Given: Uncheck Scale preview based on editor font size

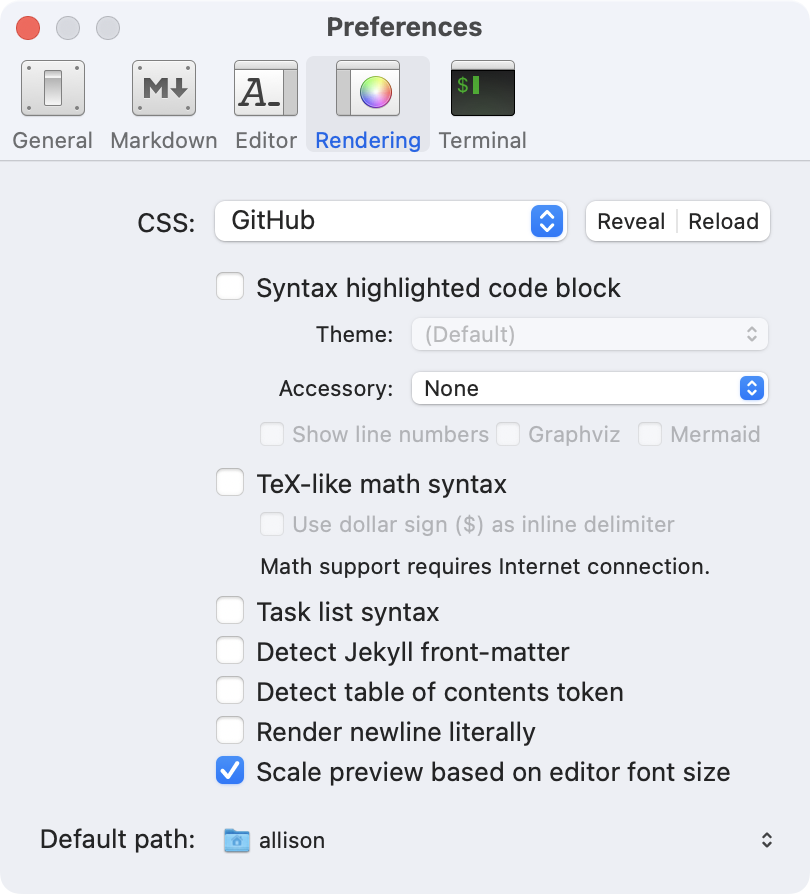Looking at the screenshot, I should point(231,772).
